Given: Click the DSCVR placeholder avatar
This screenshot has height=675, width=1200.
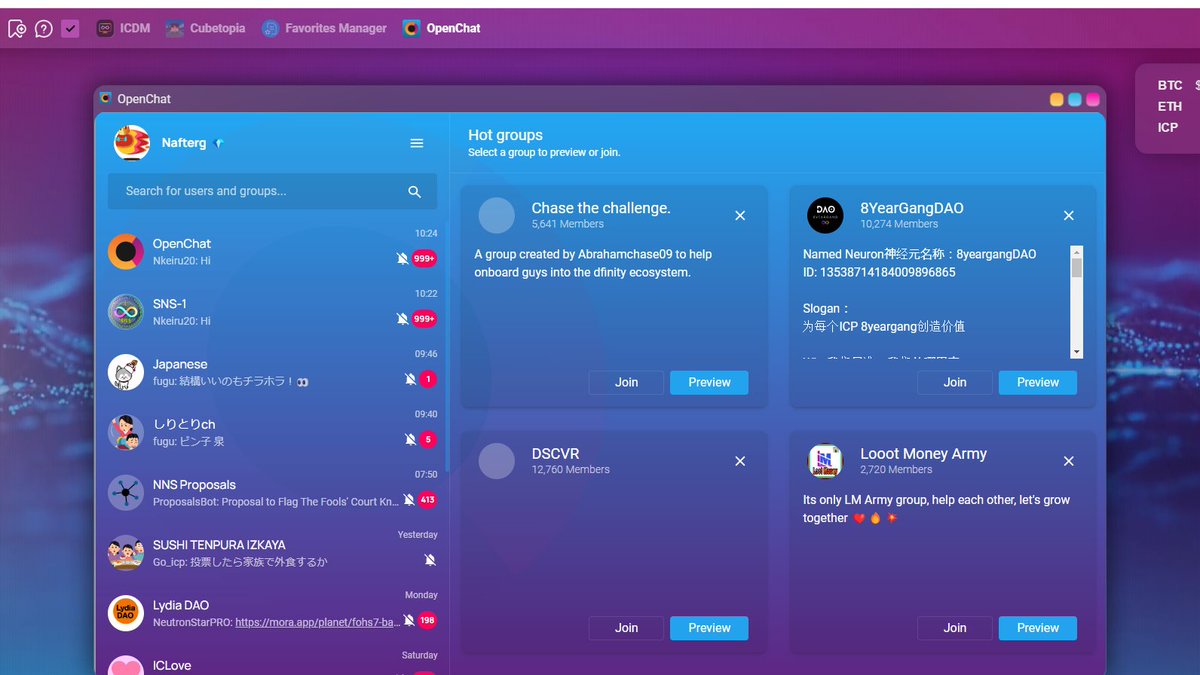Looking at the screenshot, I should pos(497,461).
